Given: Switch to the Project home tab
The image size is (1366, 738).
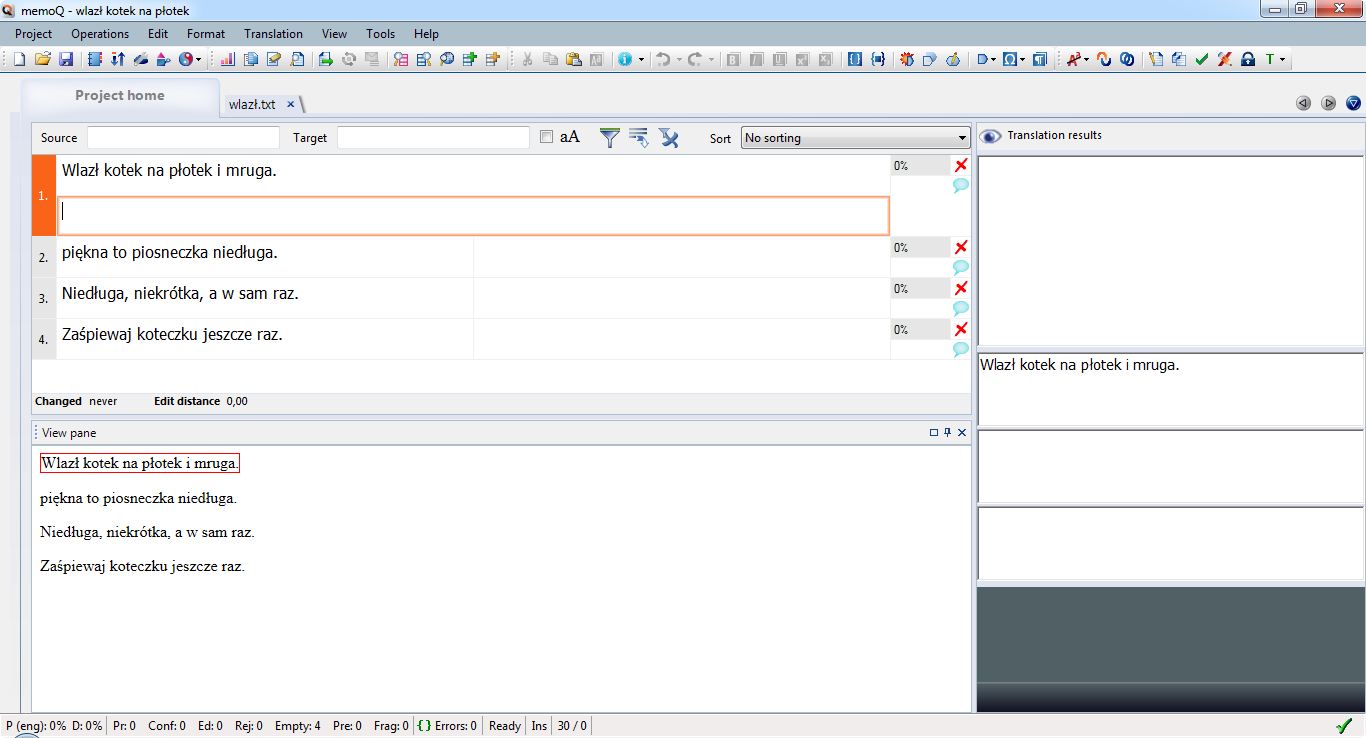Looking at the screenshot, I should (x=119, y=96).
